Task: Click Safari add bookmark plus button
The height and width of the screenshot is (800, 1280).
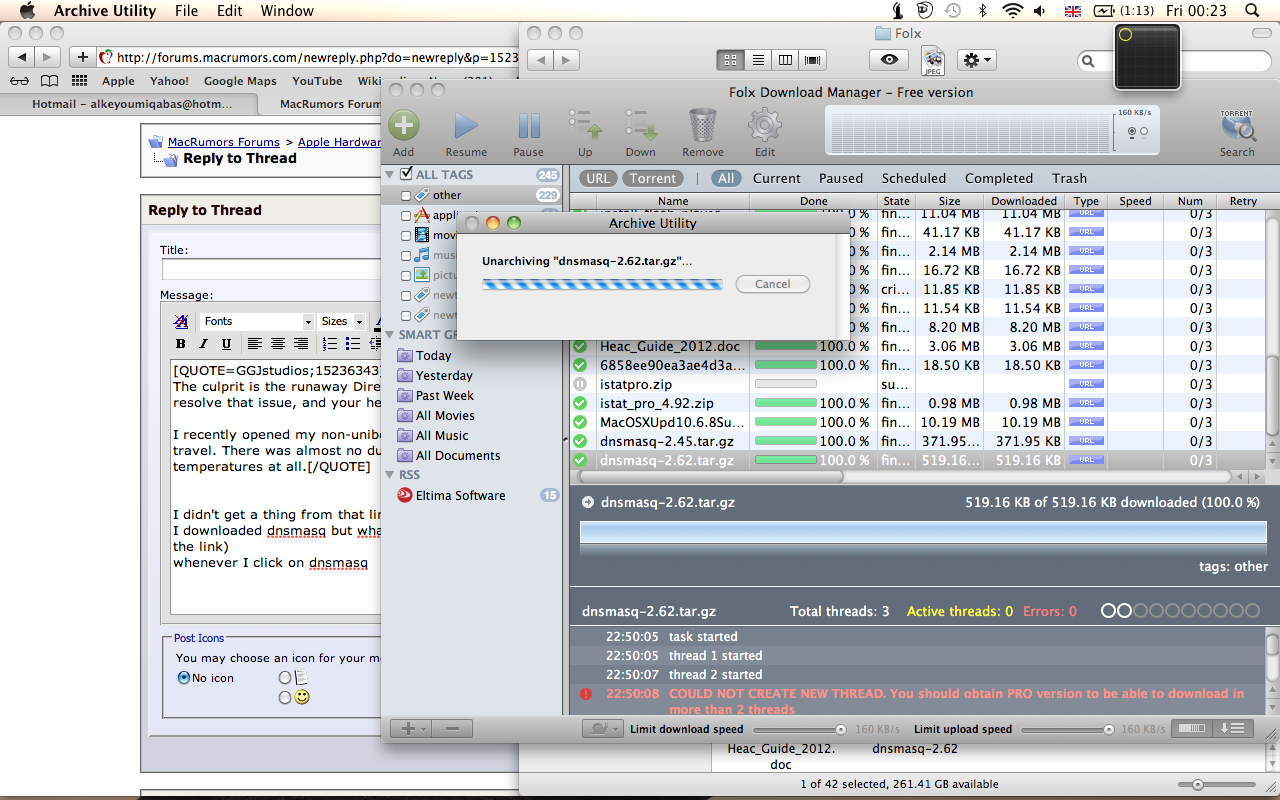Action: coord(83,57)
